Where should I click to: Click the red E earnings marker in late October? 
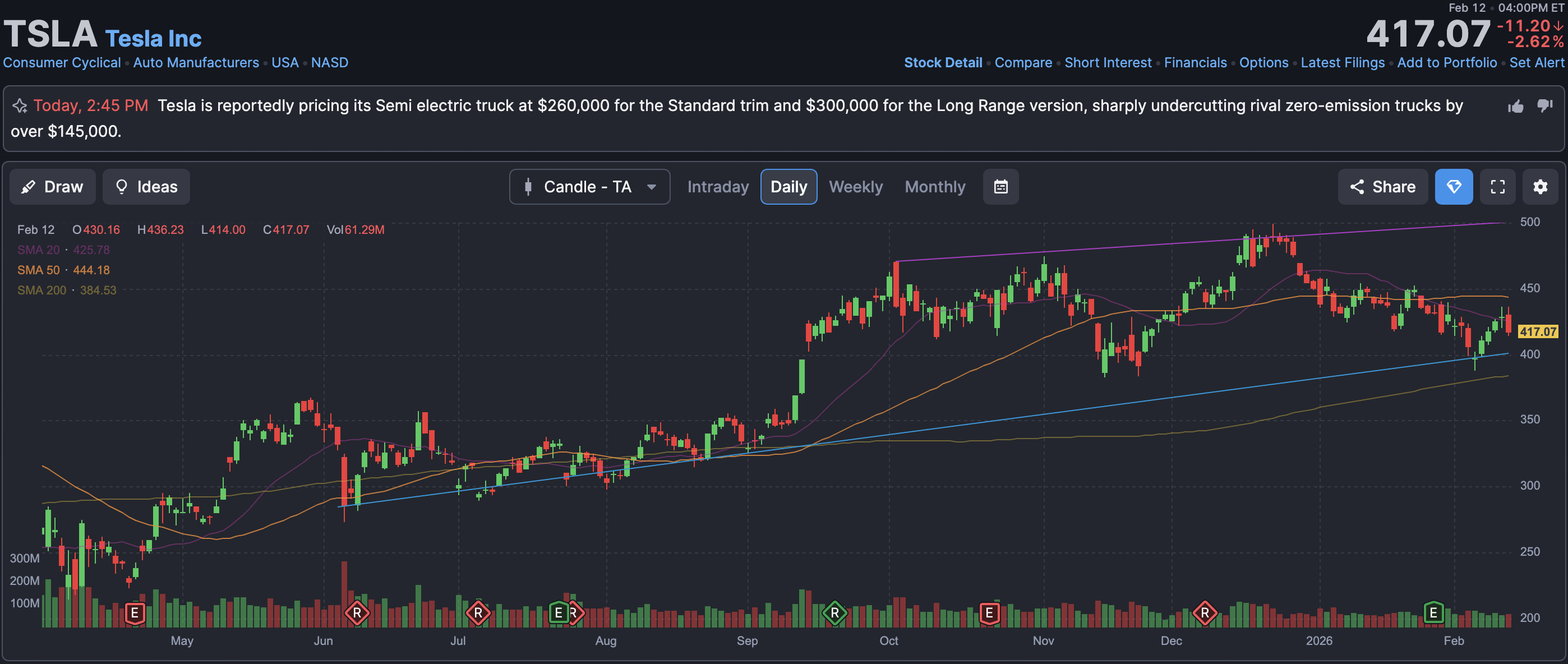[989, 613]
